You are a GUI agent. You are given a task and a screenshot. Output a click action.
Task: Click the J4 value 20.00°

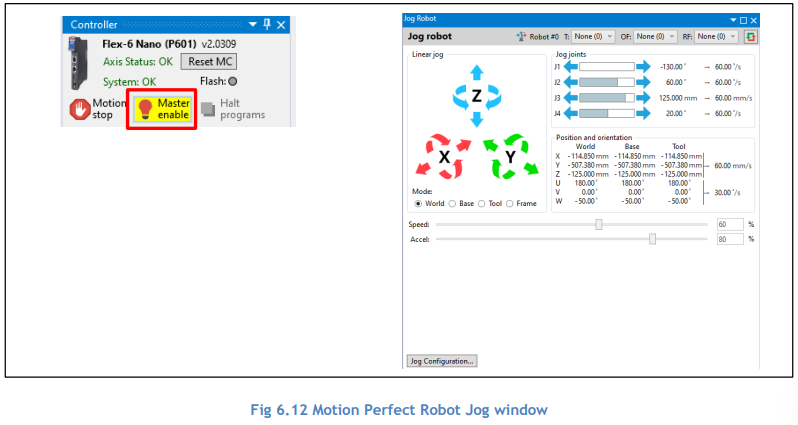pos(676,113)
